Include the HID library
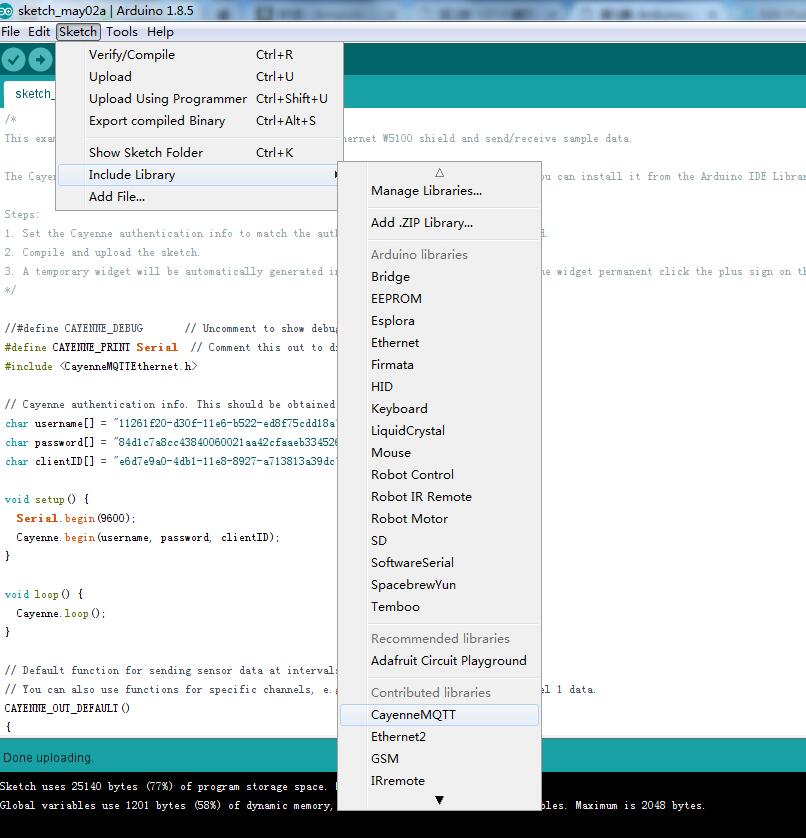This screenshot has height=838, width=806. click(439, 386)
